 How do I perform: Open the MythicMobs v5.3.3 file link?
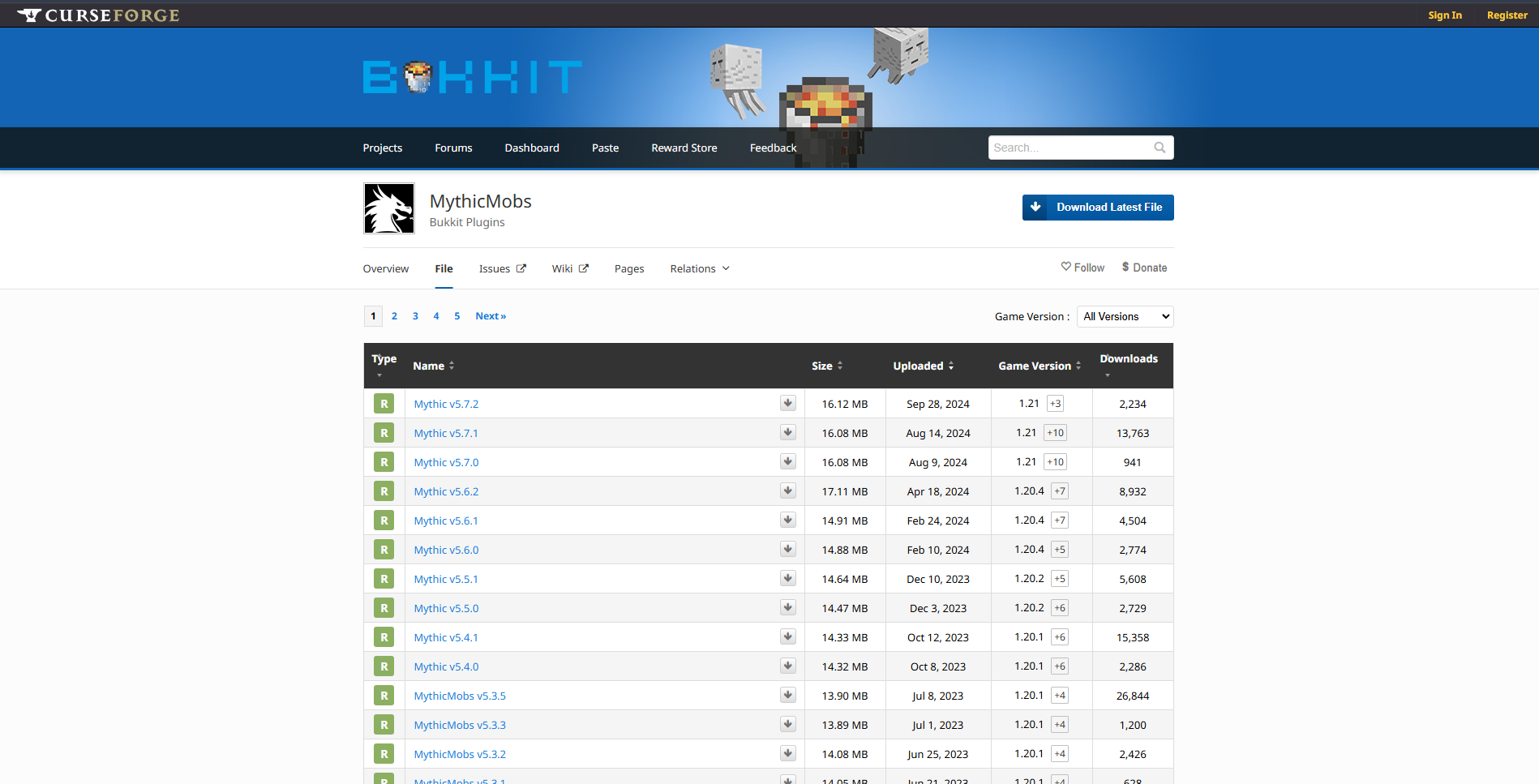460,725
